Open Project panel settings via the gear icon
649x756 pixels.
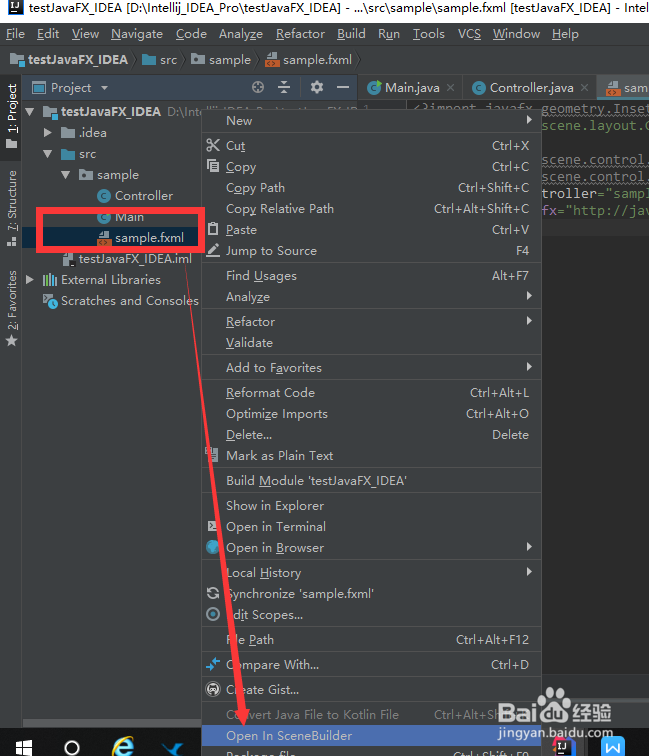click(x=317, y=87)
